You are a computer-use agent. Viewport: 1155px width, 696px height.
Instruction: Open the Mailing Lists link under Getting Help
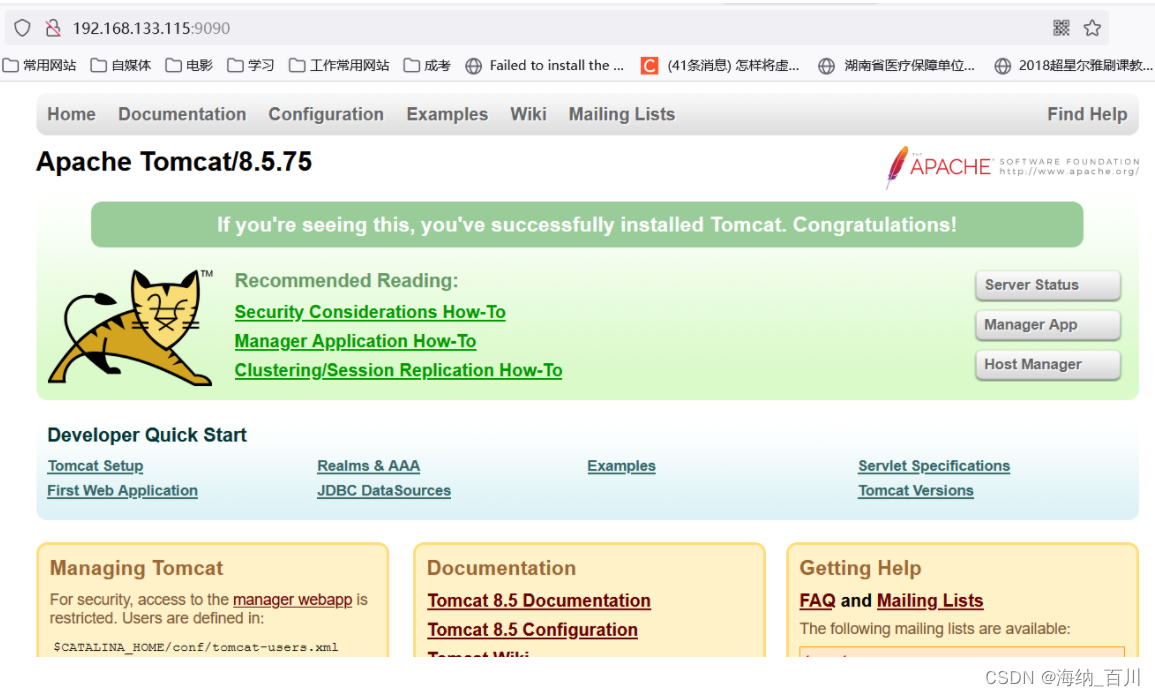click(930, 601)
